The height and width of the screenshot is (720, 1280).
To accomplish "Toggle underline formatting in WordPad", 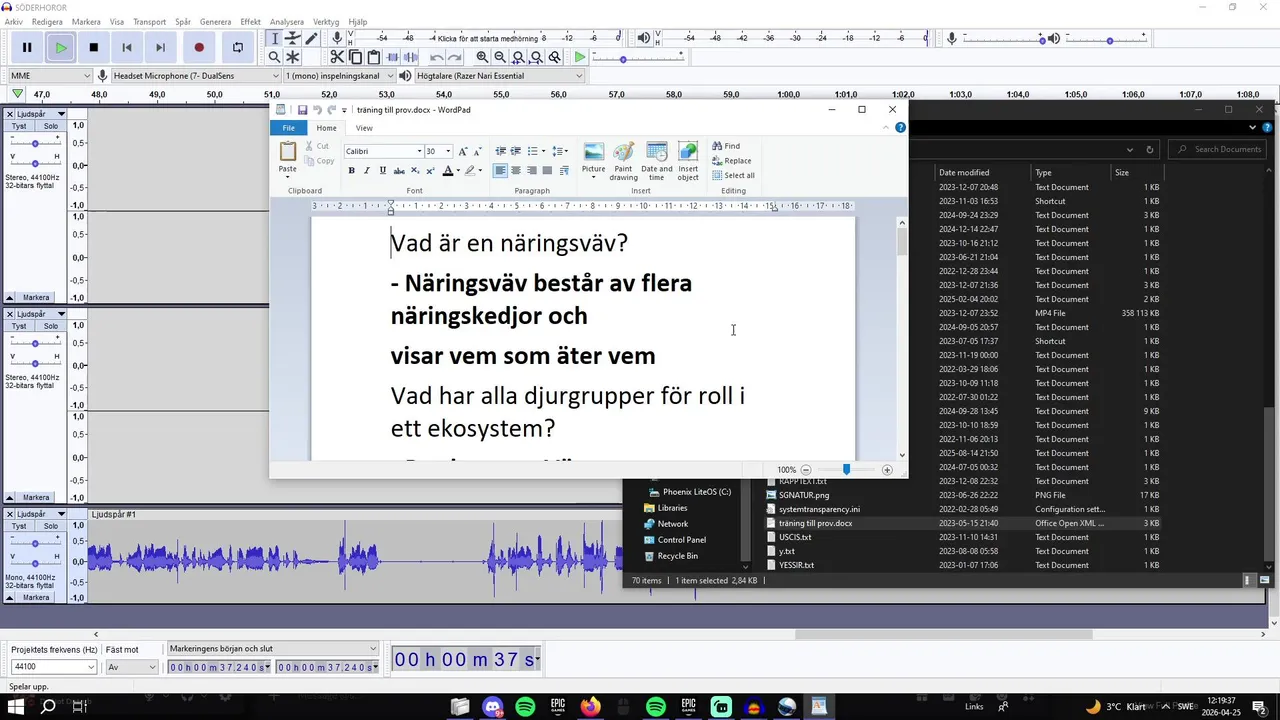I will [x=383, y=171].
